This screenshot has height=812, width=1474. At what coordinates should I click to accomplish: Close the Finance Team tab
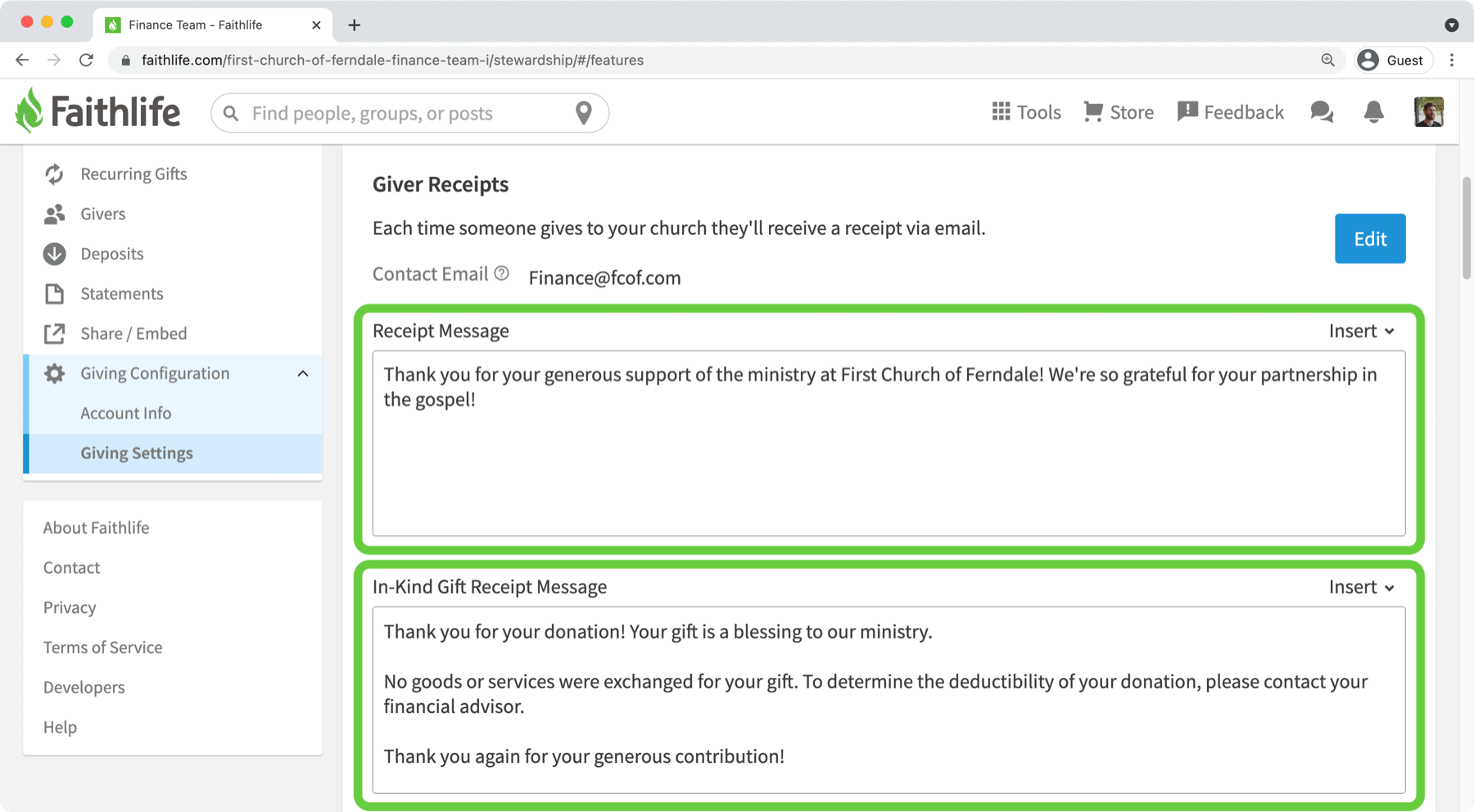(316, 25)
